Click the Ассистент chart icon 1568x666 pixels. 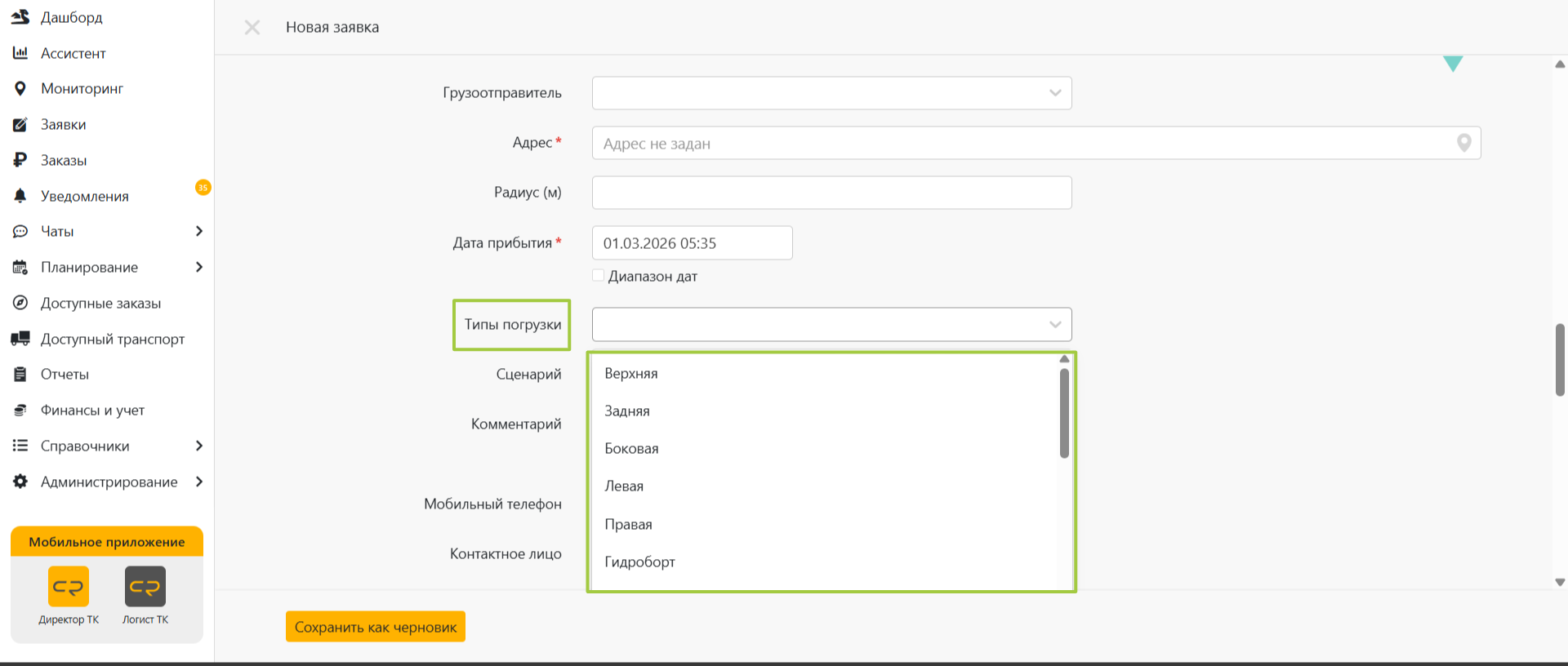pyautogui.click(x=20, y=53)
